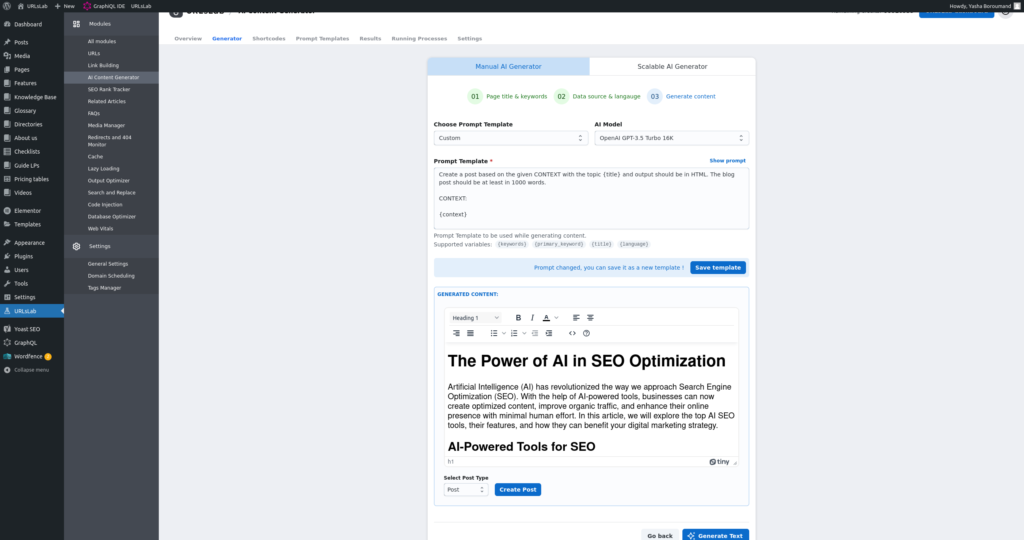
Task: Open source code view icon
Action: tap(572, 333)
